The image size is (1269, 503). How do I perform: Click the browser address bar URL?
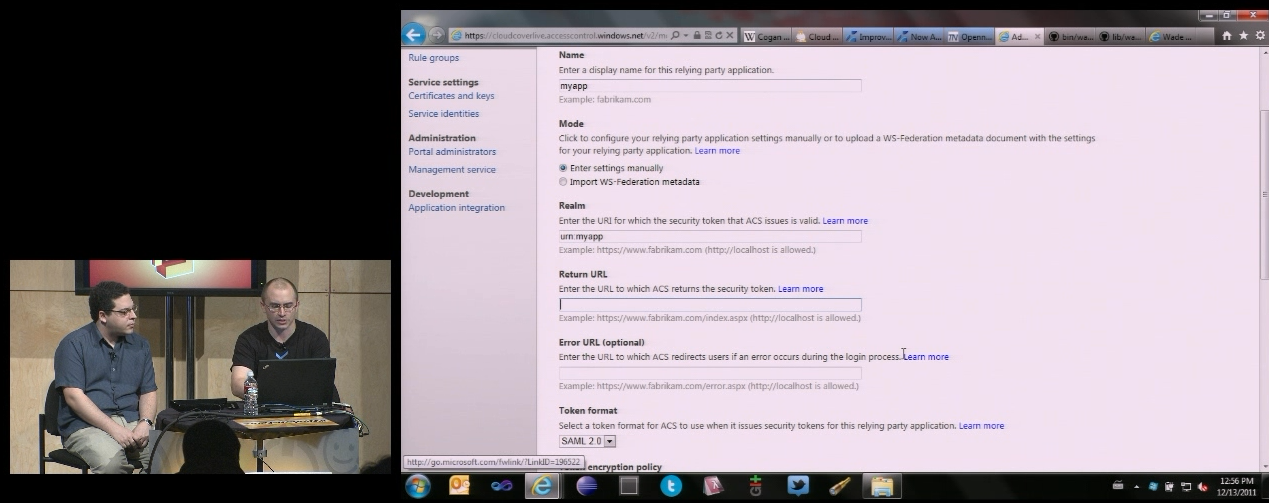(x=565, y=35)
